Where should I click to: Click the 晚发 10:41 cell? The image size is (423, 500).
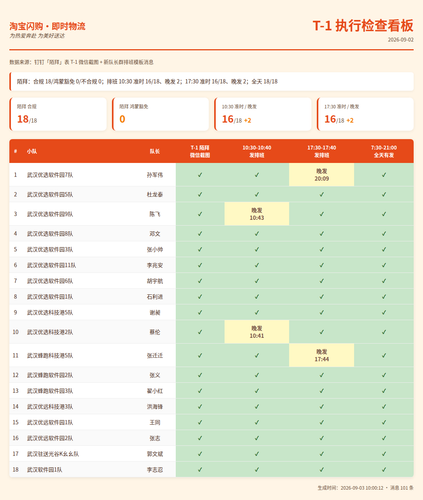click(x=257, y=332)
